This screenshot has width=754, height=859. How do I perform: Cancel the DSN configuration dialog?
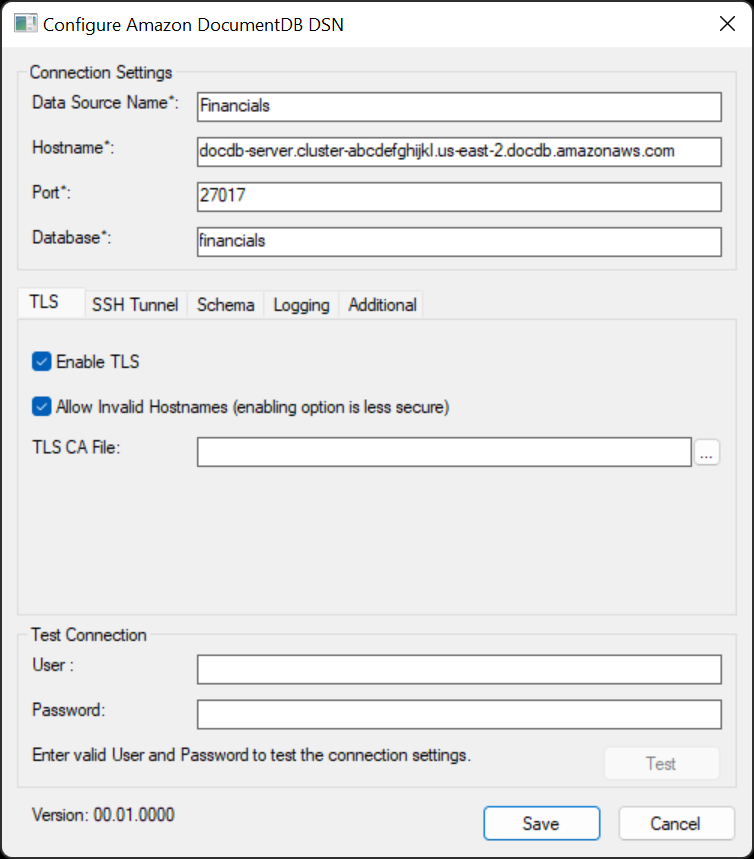tap(676, 823)
